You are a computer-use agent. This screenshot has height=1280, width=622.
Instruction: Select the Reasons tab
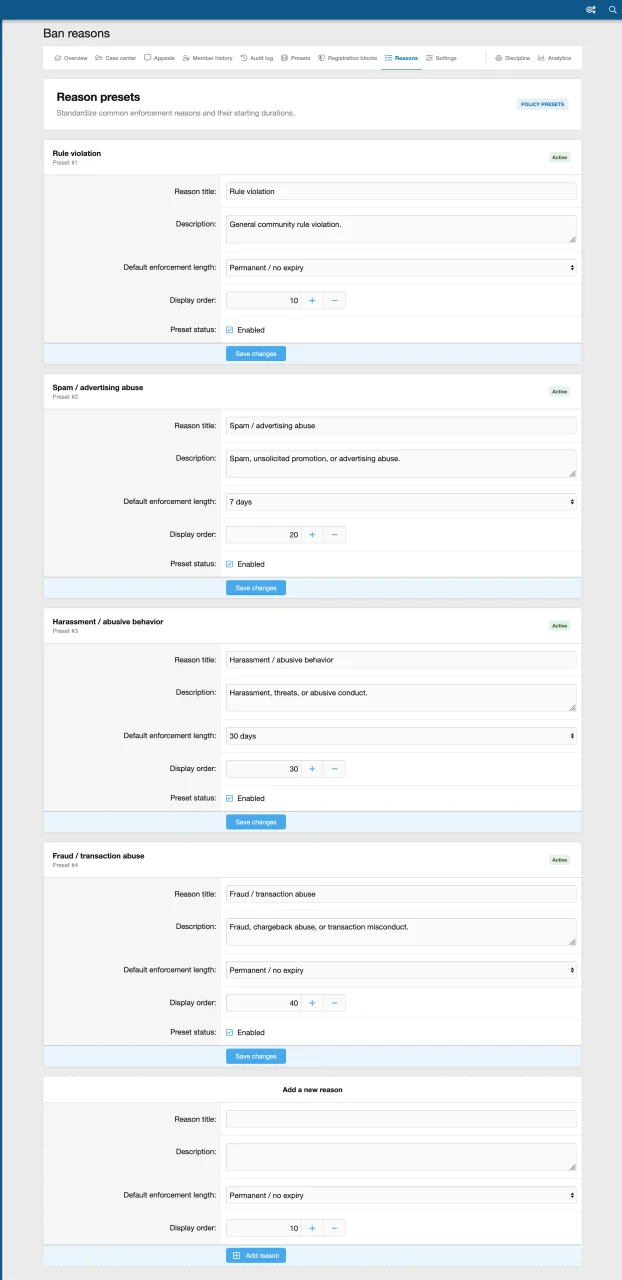401,58
